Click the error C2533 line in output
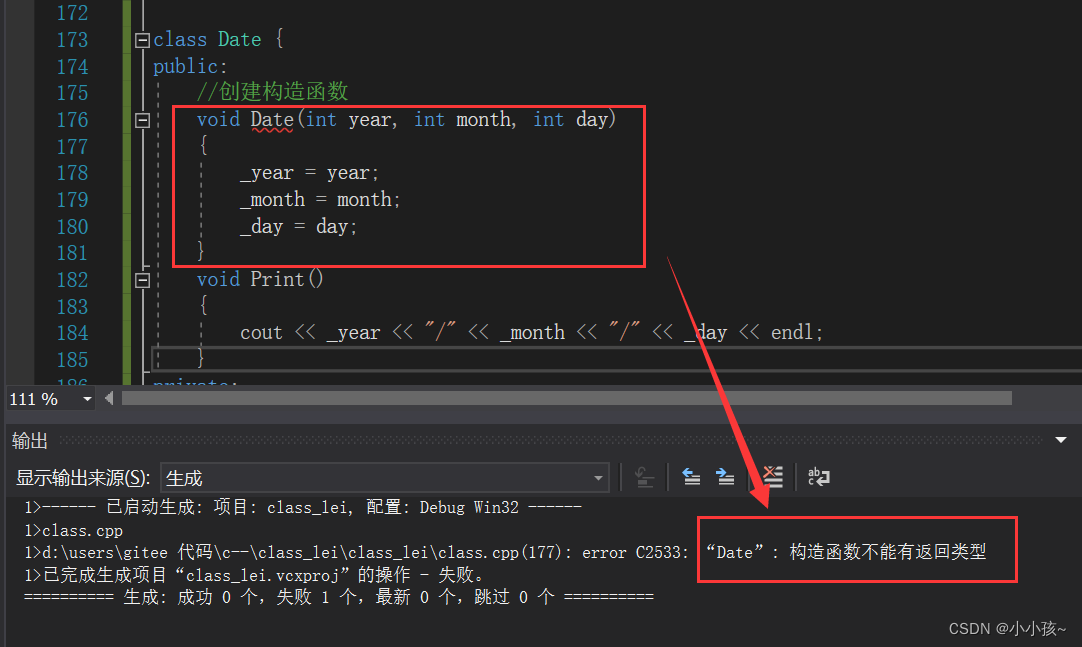 [506, 553]
